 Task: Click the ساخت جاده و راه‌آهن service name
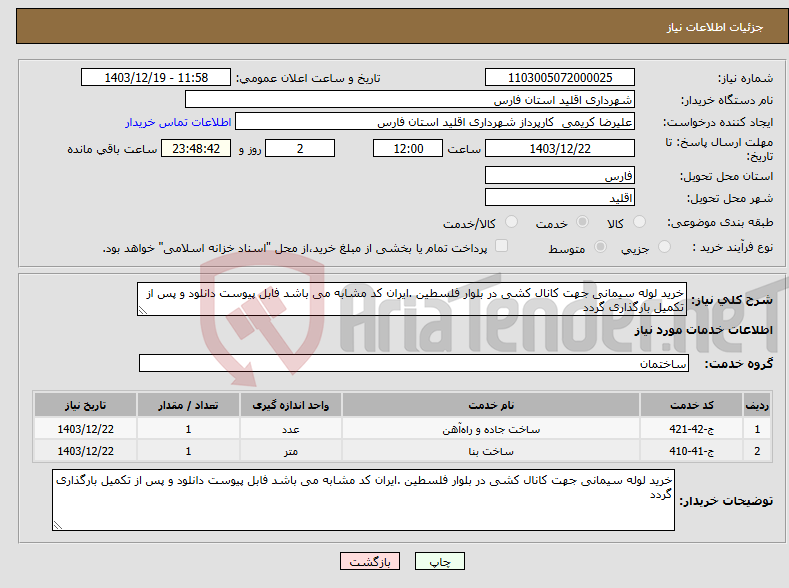coord(491,429)
